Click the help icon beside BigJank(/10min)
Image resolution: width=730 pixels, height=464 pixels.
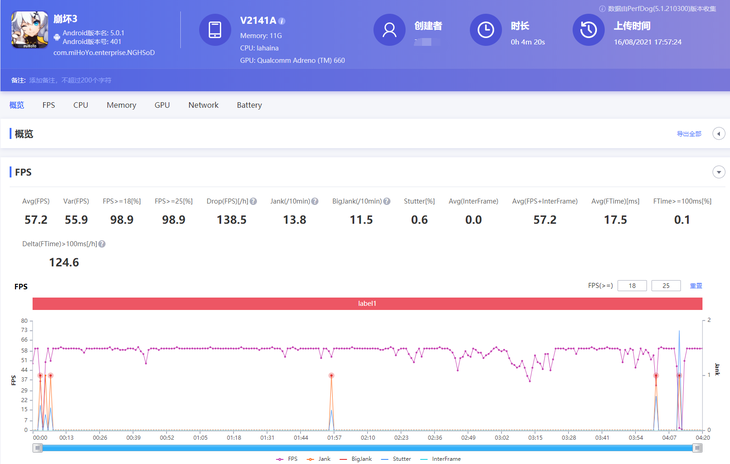click(391, 201)
